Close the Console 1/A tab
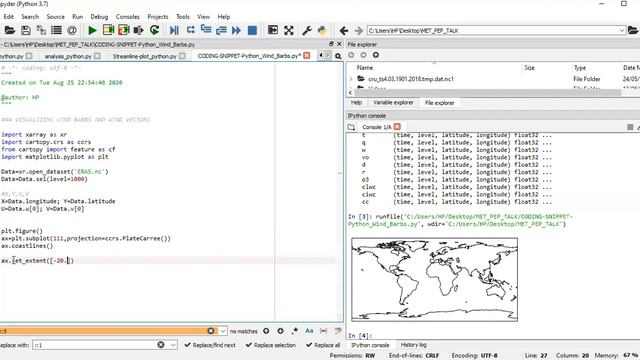 pos(397,127)
